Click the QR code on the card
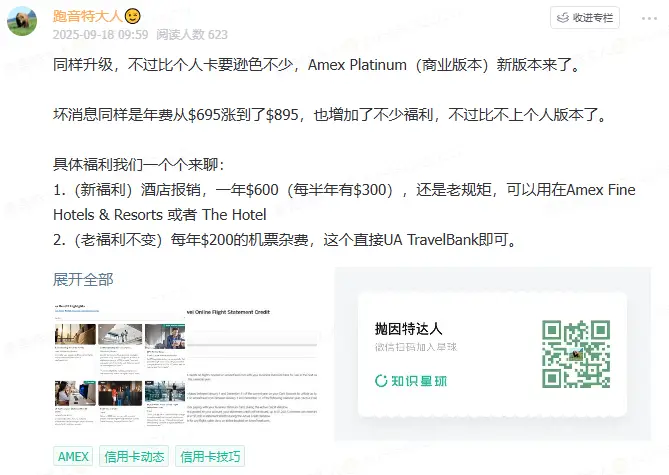 coord(575,354)
